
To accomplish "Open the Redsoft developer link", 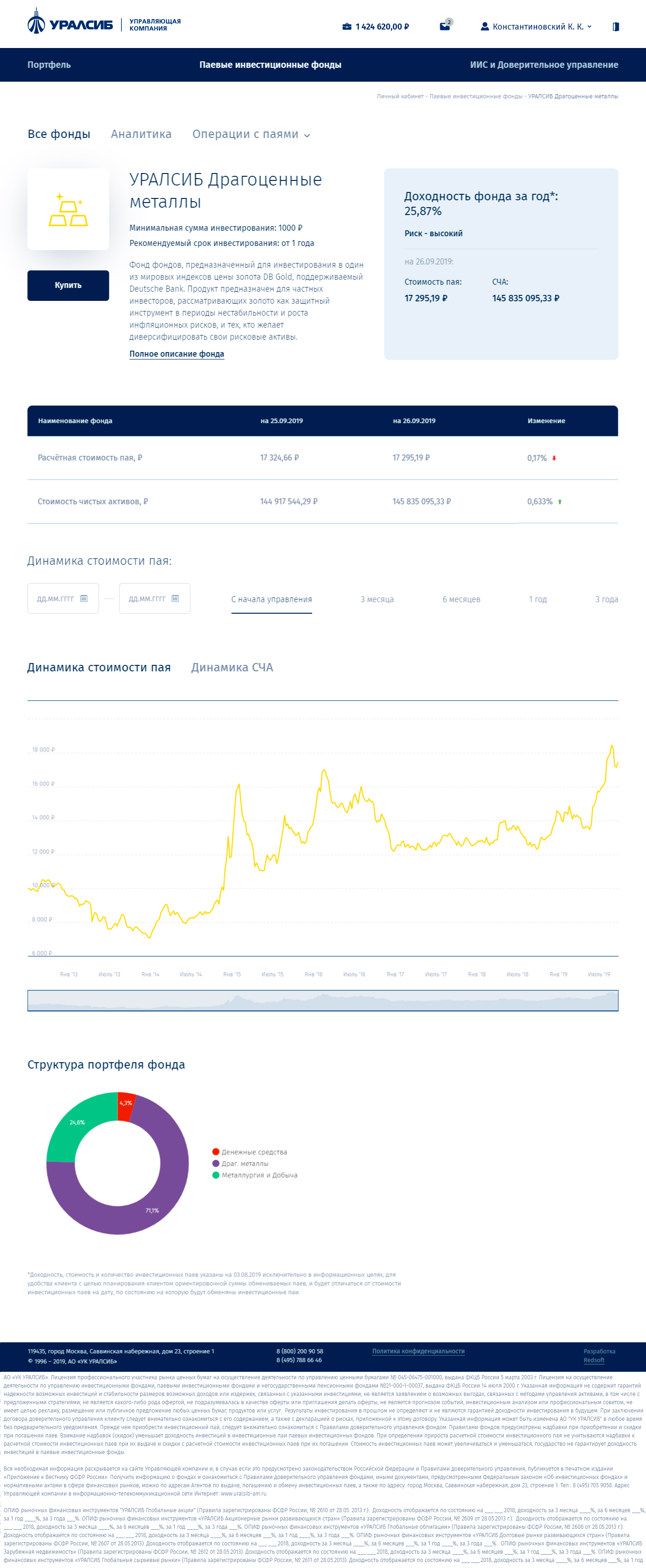I will pos(594,1360).
